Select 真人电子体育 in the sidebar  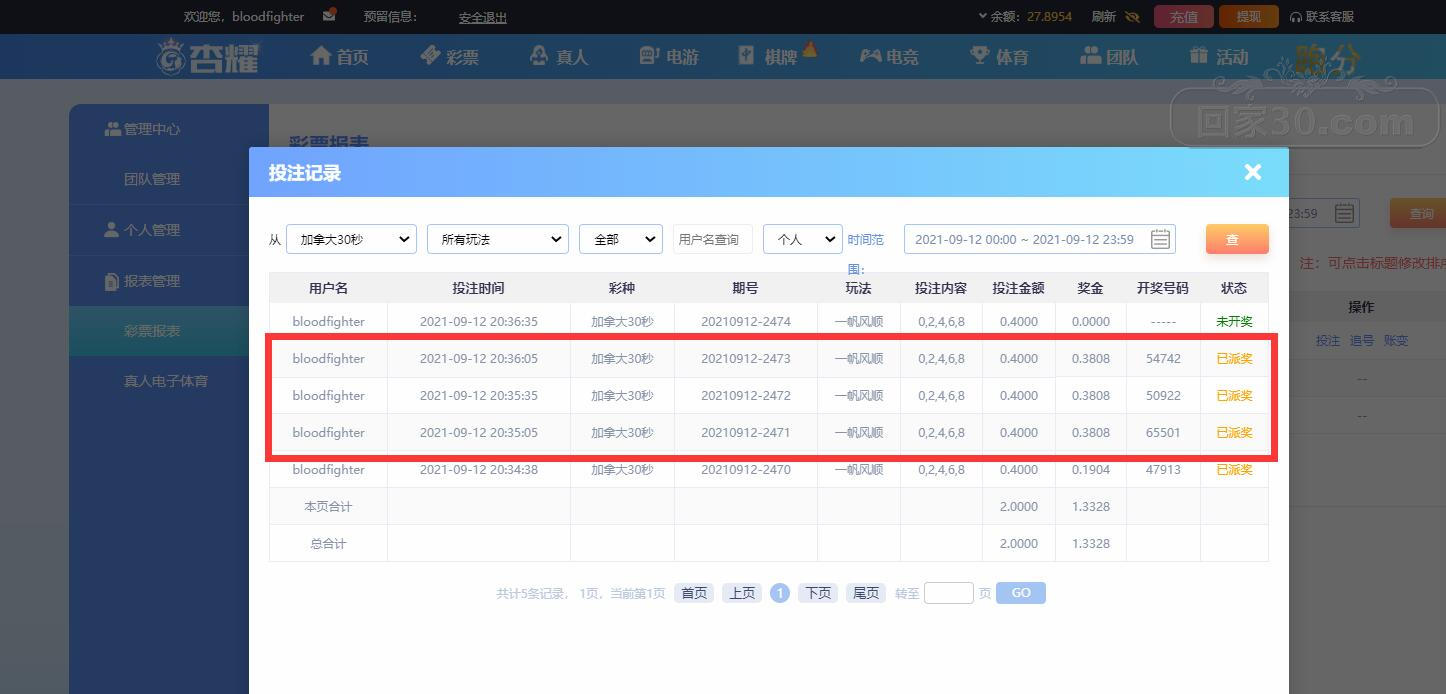tap(166, 381)
